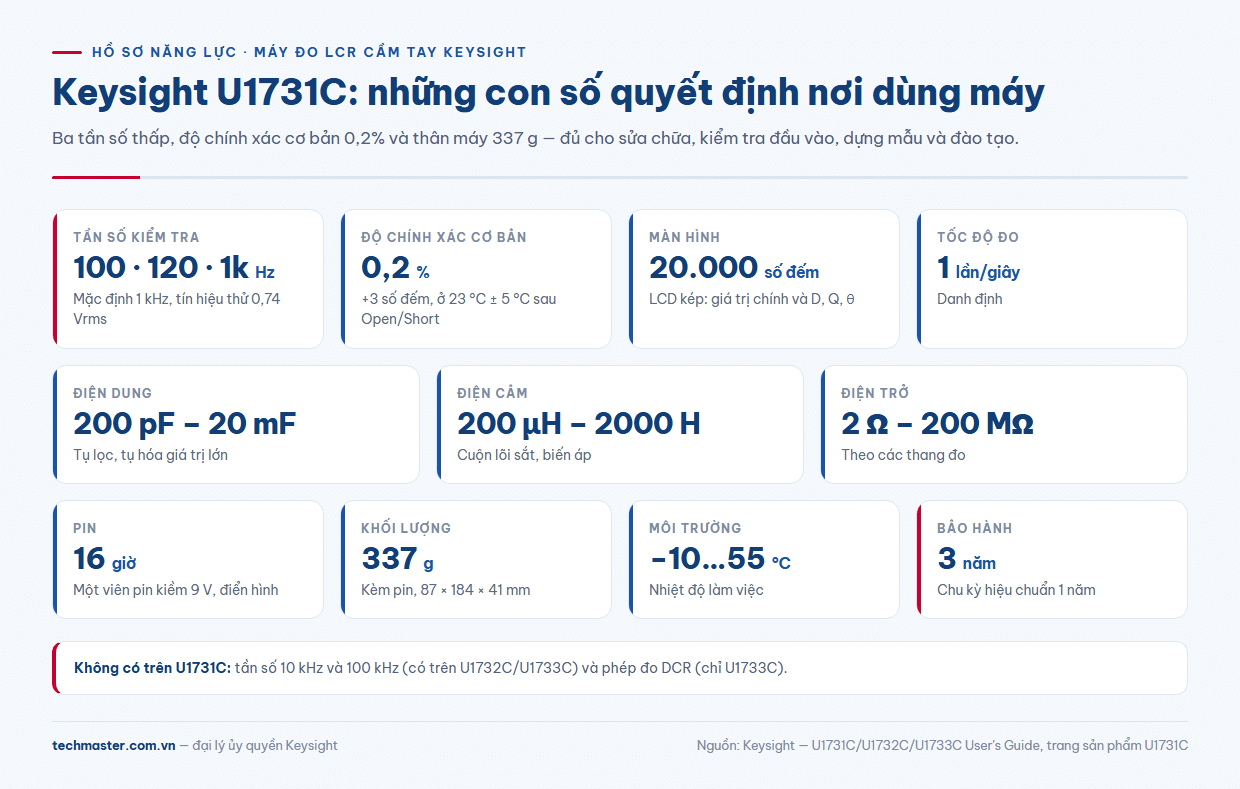The width and height of the screenshot is (1240, 789).
Task: Select the 'ĐỘ CHÍNH XÁC CƠ BẢN' label
Action: pos(444,237)
